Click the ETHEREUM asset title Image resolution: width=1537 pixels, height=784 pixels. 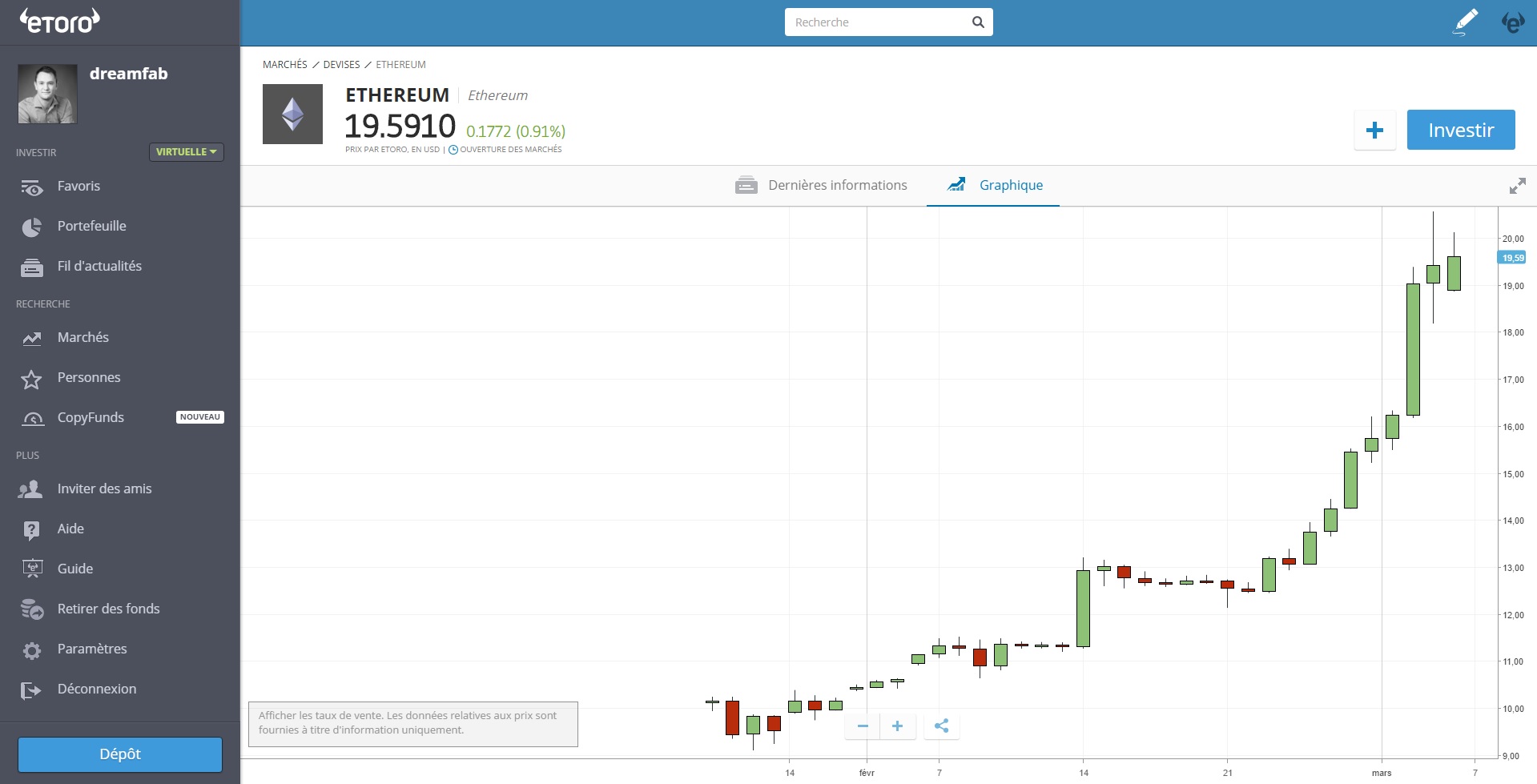click(x=397, y=95)
